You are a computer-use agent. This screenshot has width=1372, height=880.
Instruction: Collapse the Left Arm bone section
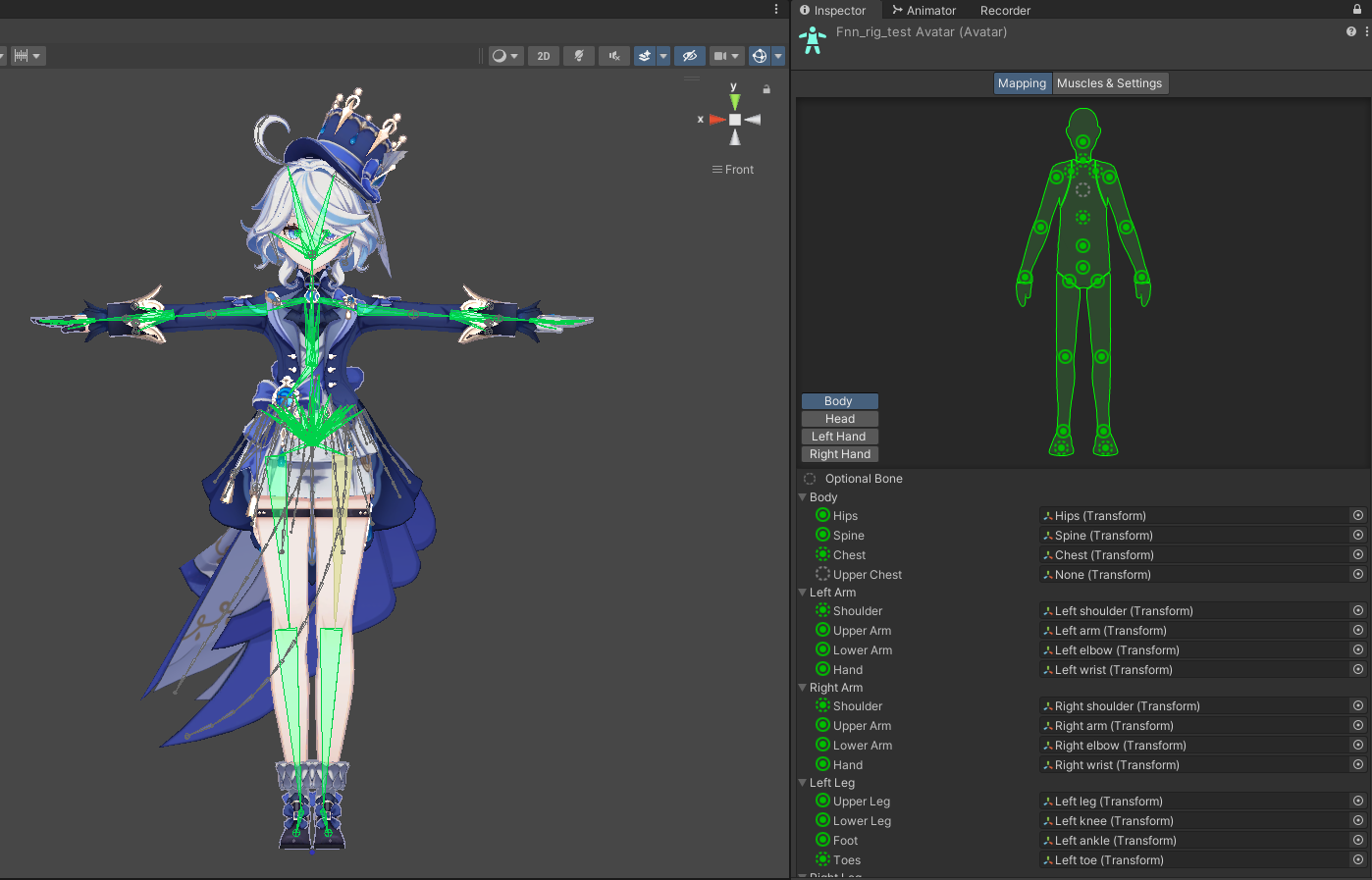803,593
